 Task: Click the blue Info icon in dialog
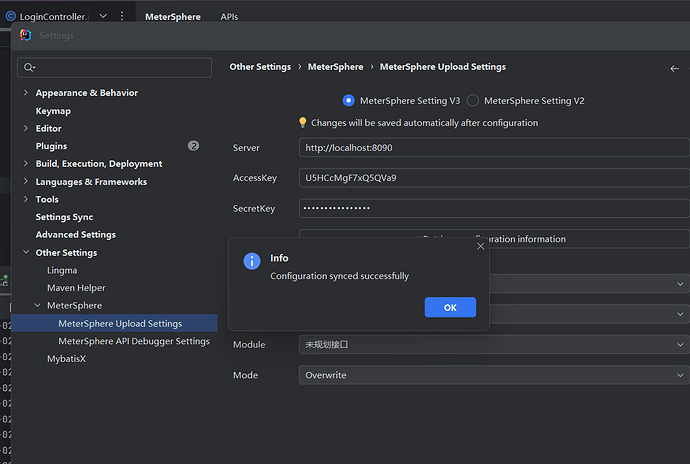click(x=252, y=261)
